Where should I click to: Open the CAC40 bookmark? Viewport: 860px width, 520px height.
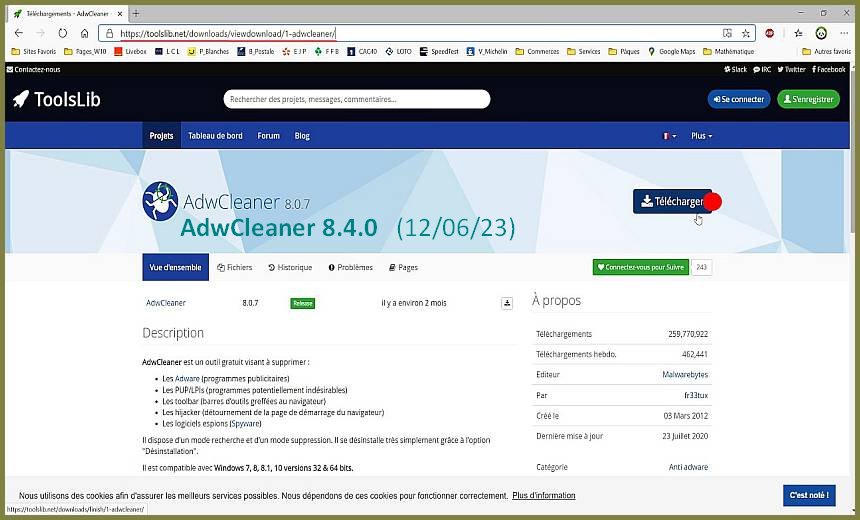(362, 51)
